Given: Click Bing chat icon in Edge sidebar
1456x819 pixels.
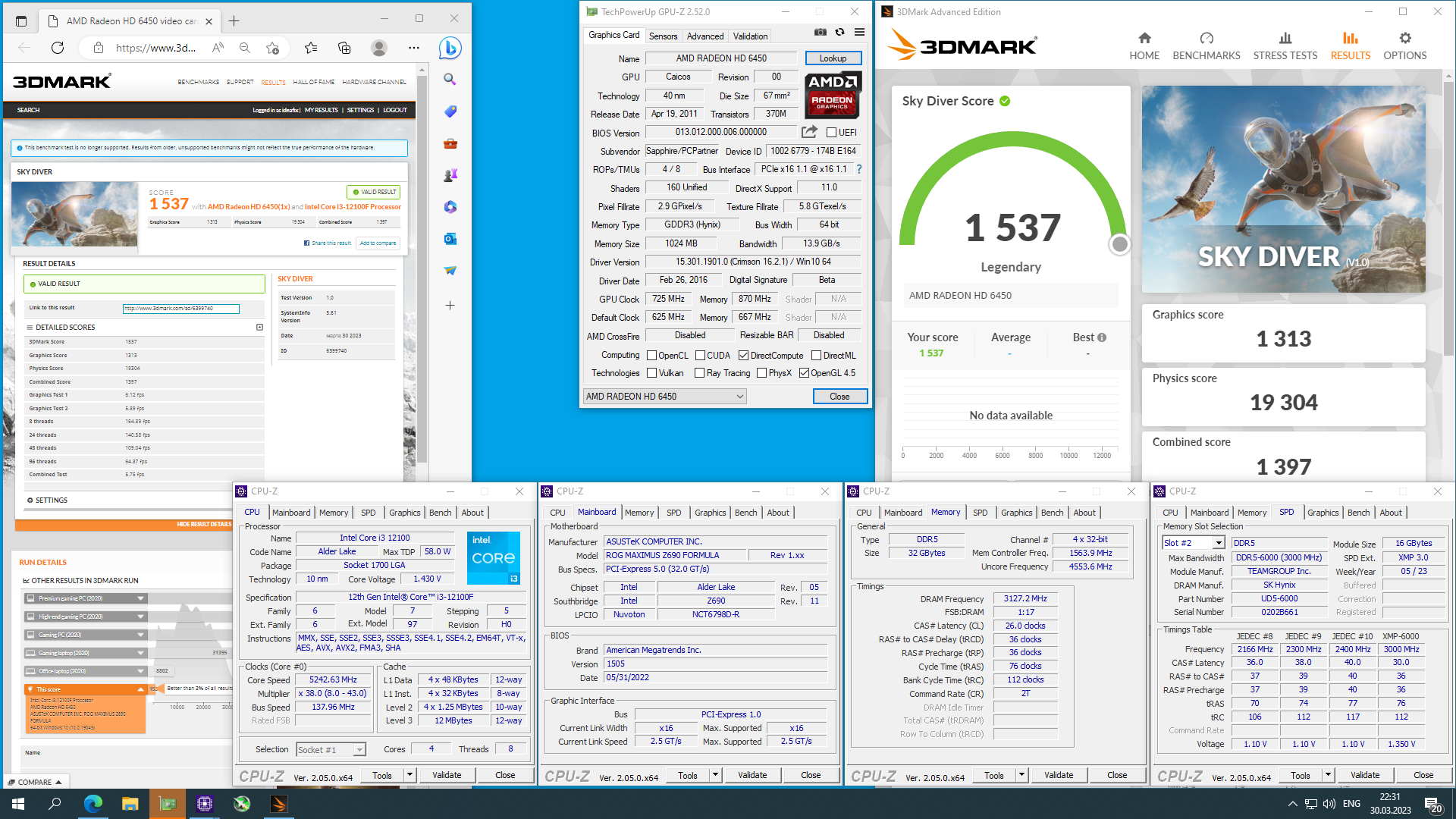Looking at the screenshot, I should (x=450, y=49).
